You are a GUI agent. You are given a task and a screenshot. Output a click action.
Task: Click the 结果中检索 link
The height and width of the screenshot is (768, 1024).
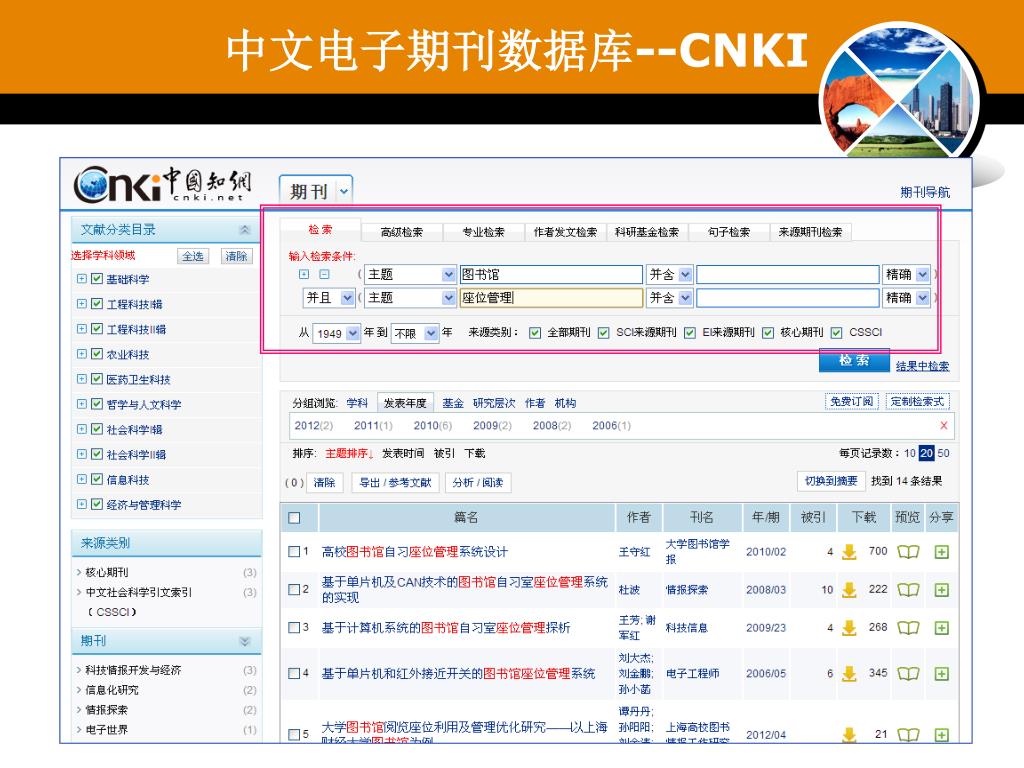(x=922, y=366)
